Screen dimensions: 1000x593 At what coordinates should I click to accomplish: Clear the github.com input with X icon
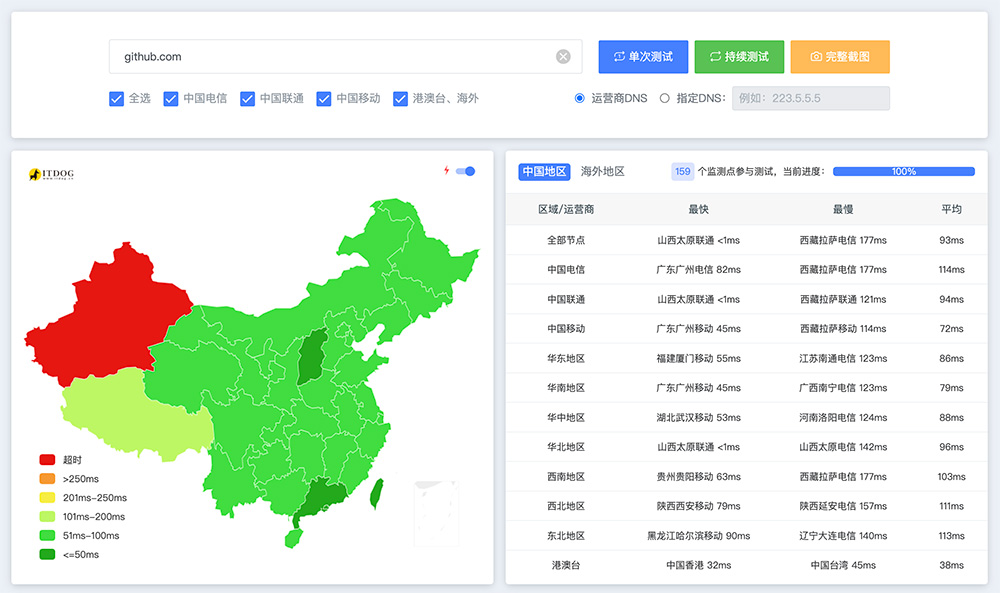[x=563, y=57]
